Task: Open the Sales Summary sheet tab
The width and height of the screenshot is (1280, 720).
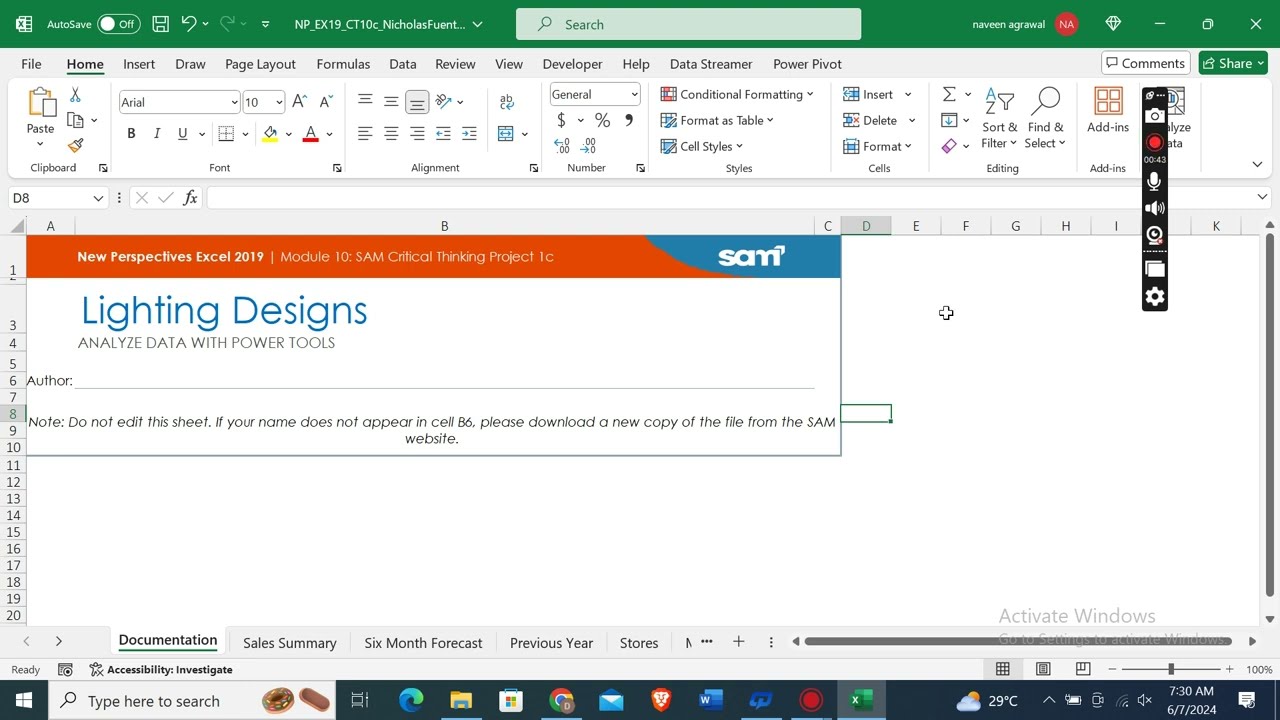Action: click(x=290, y=643)
